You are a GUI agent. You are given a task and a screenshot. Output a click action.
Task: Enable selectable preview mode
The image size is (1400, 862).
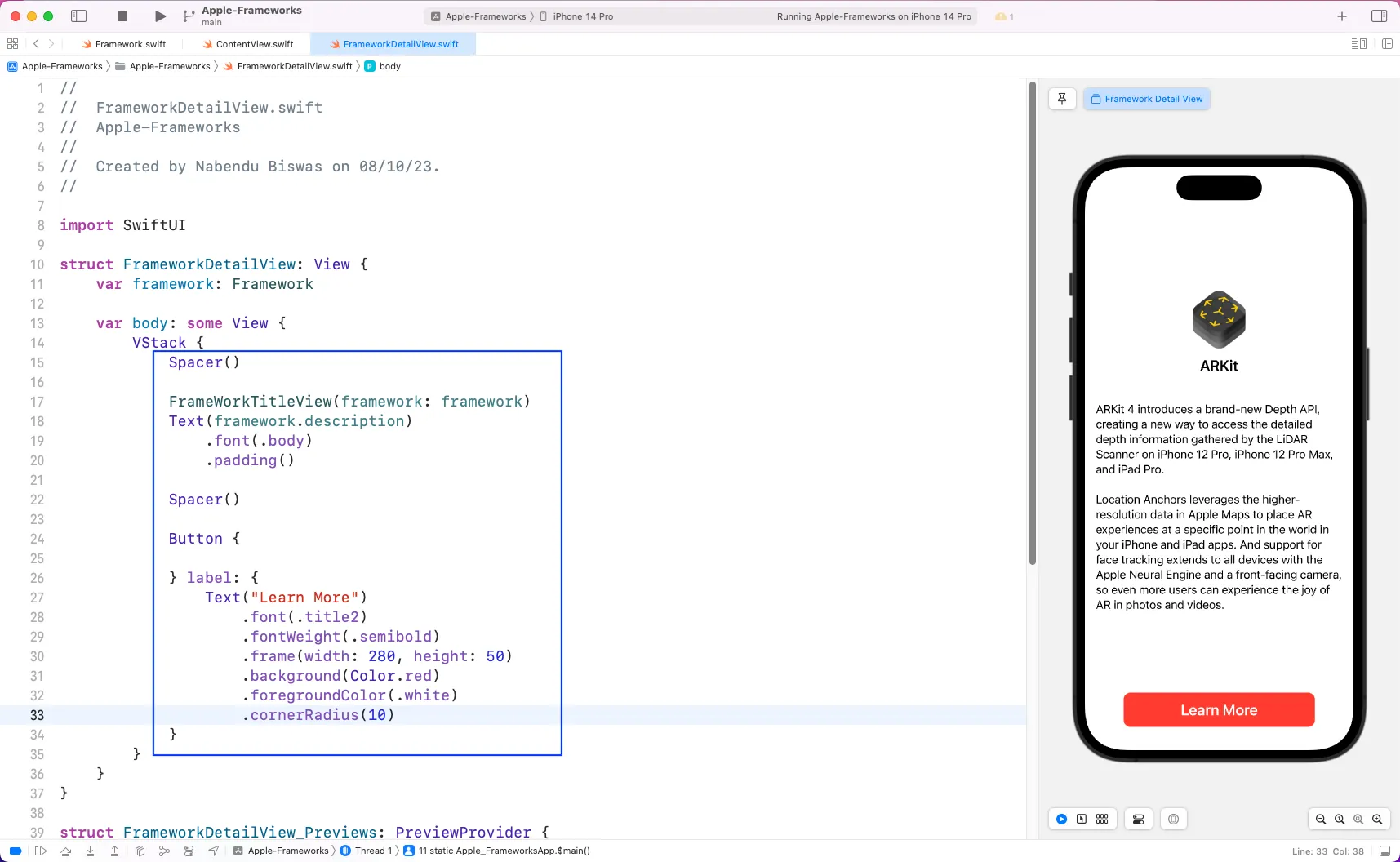tap(1082, 819)
